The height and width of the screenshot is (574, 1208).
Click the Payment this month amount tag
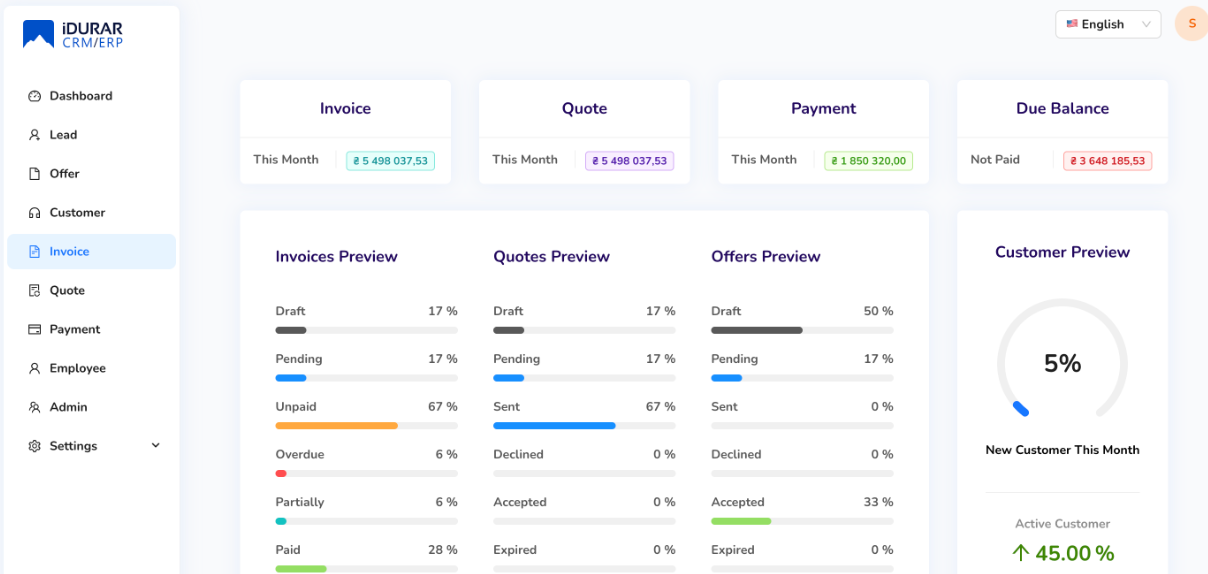tap(868, 161)
